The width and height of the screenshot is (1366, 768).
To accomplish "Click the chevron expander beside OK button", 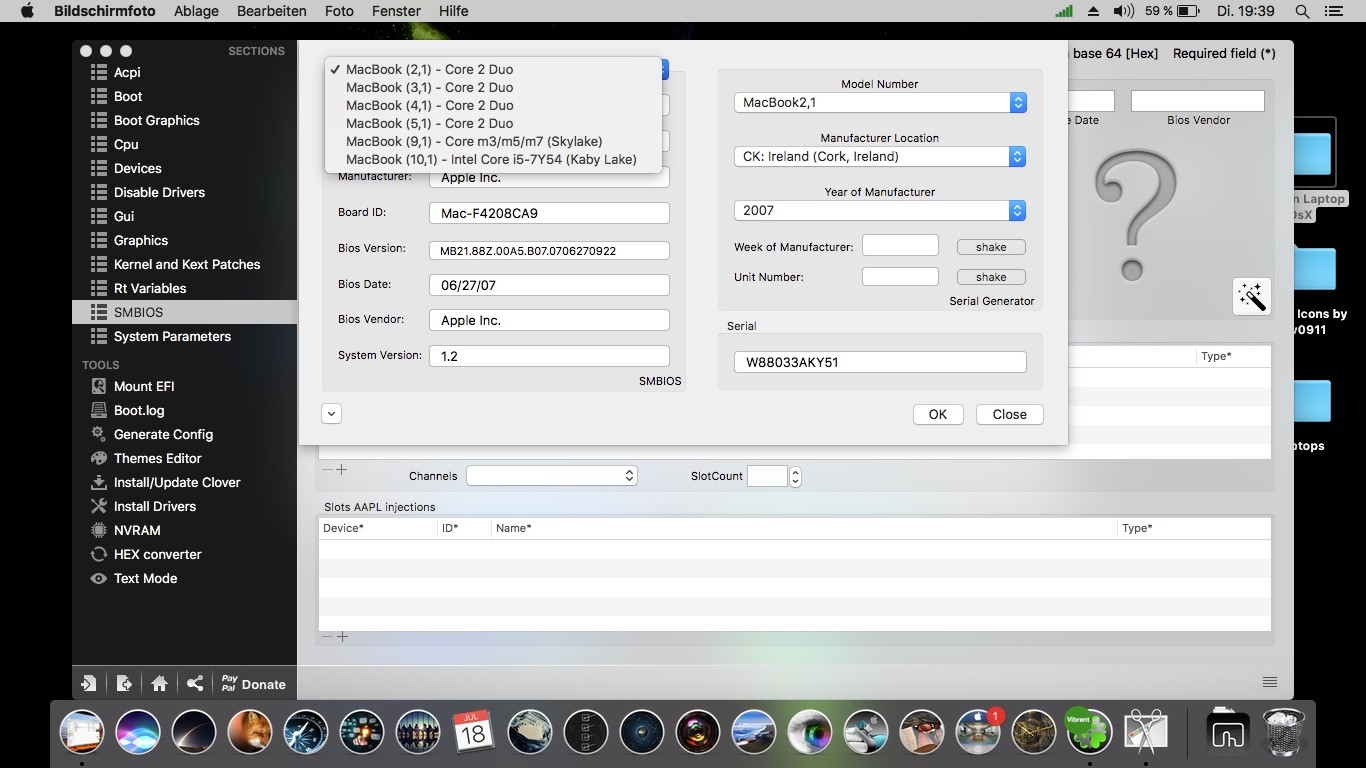I will [x=331, y=414].
